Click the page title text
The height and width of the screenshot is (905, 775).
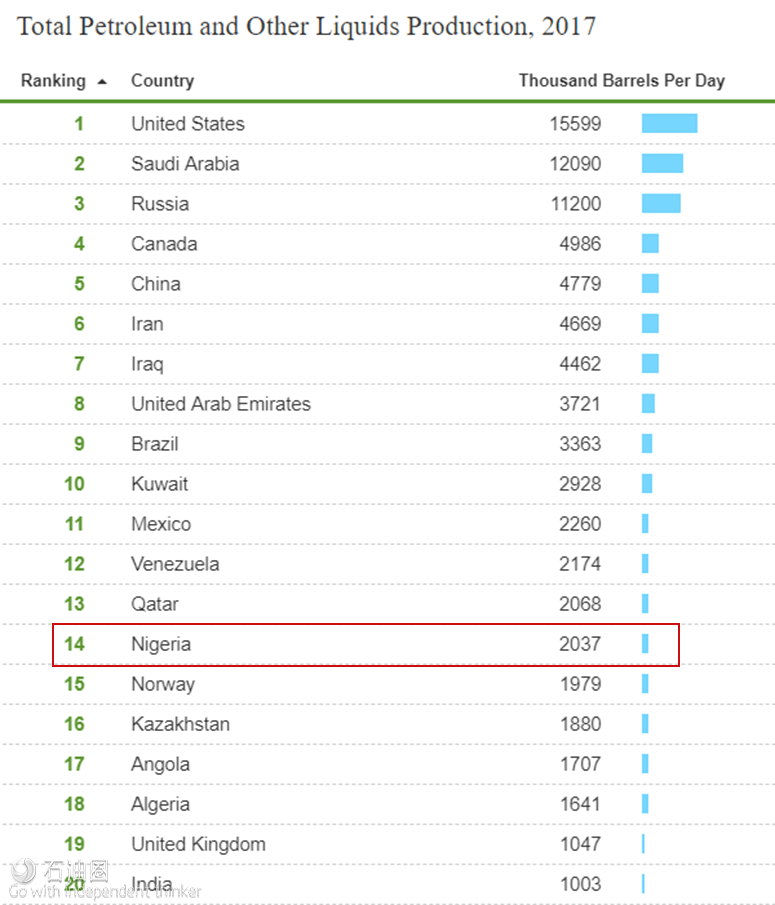(x=306, y=27)
